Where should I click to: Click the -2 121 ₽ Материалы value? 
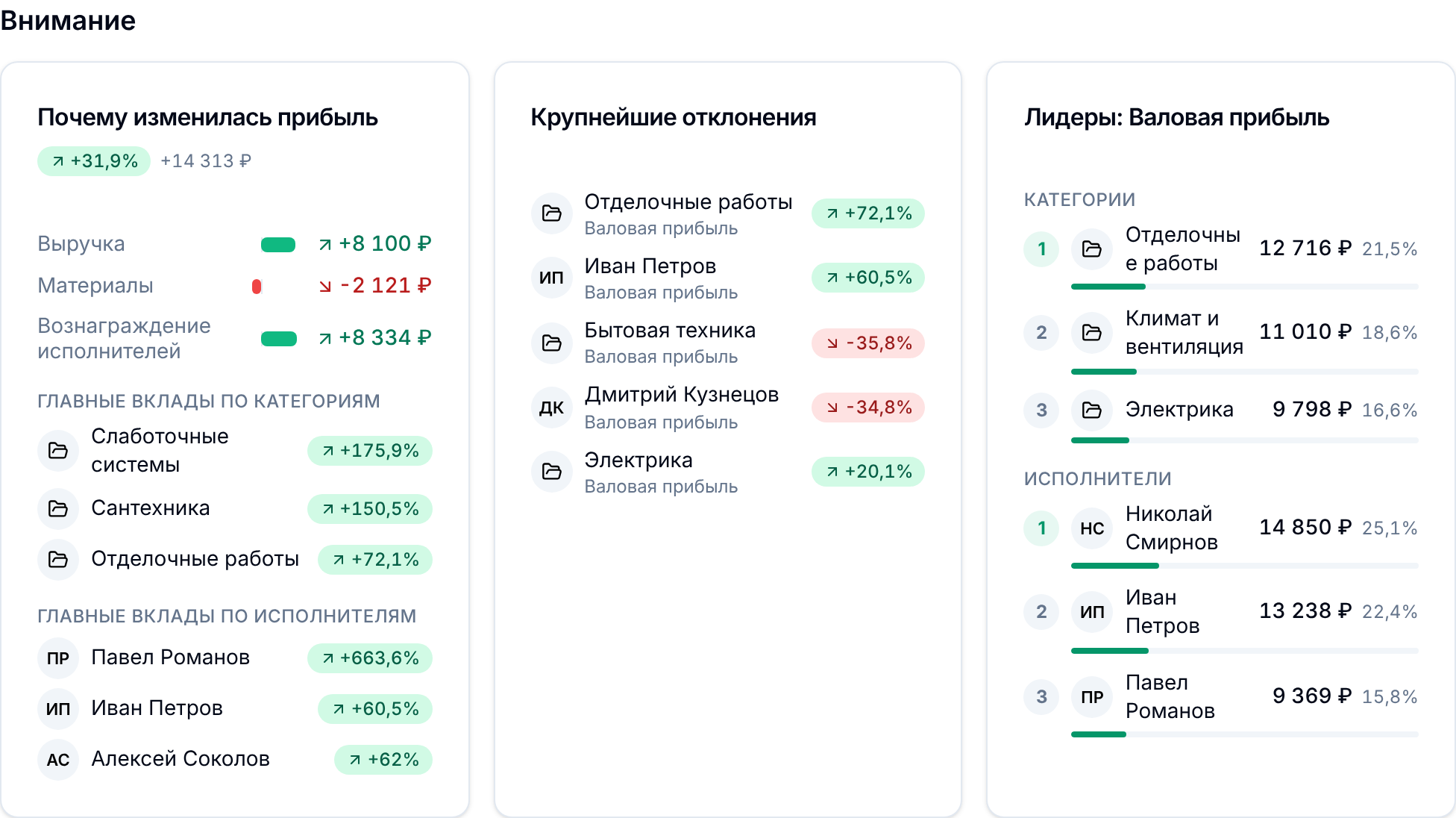pos(376,286)
